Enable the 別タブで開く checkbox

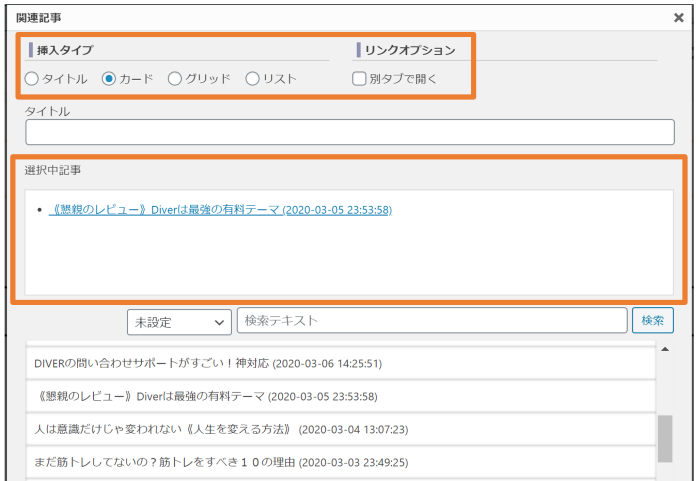tap(360, 79)
